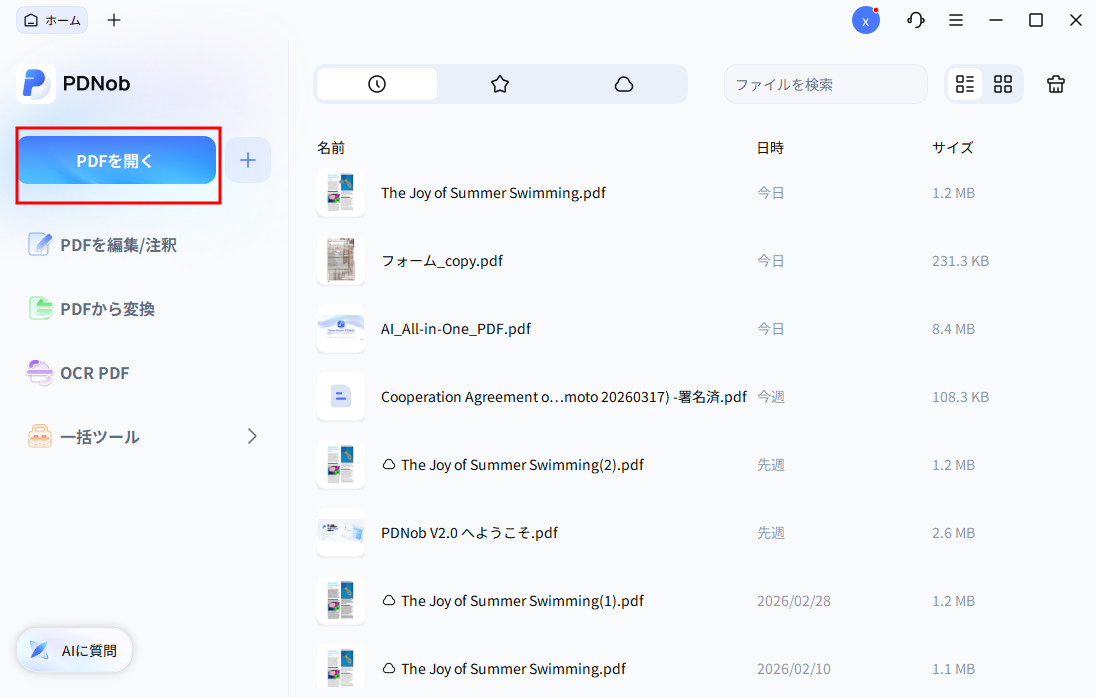The height and width of the screenshot is (697, 1096).
Task: Click the customer support headset icon
Action: point(915,20)
